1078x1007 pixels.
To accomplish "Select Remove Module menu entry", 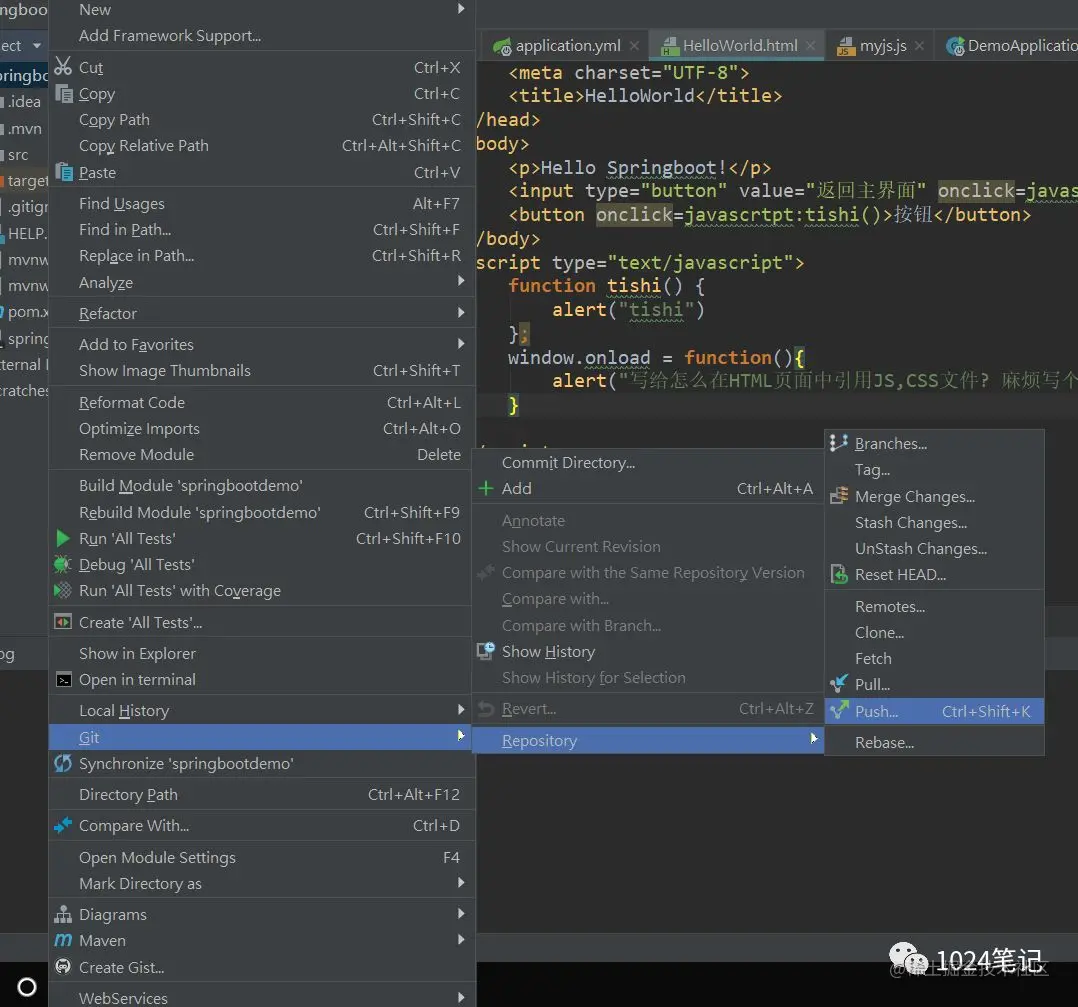I will coord(262,454).
